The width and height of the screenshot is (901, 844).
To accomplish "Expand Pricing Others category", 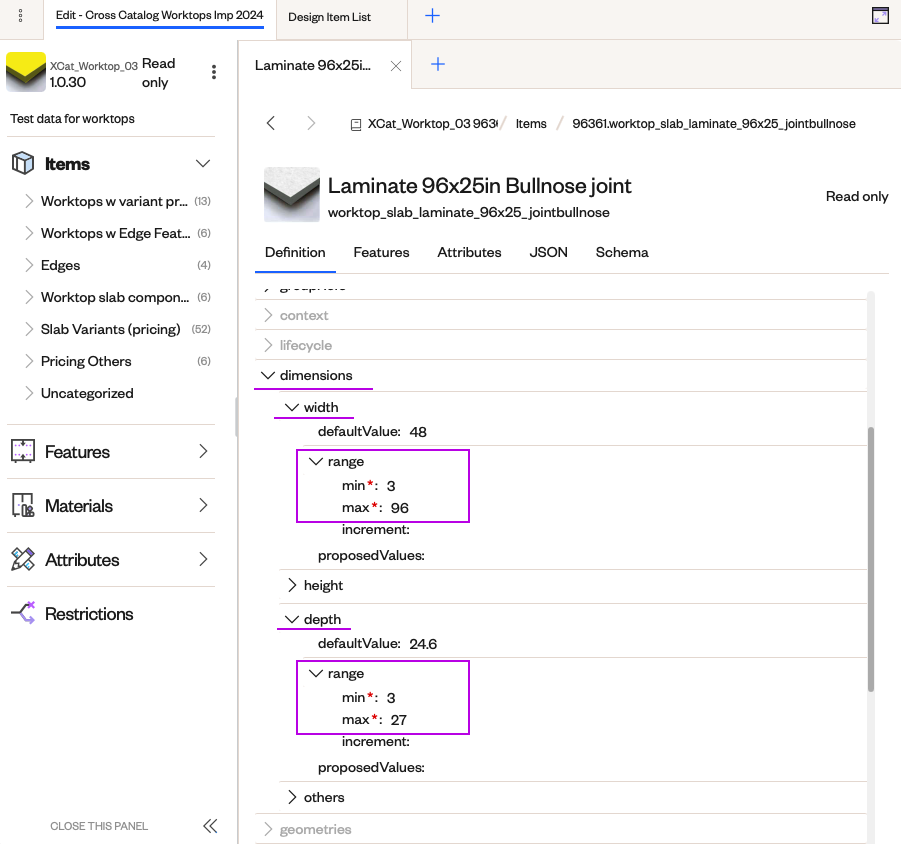I will [29, 361].
